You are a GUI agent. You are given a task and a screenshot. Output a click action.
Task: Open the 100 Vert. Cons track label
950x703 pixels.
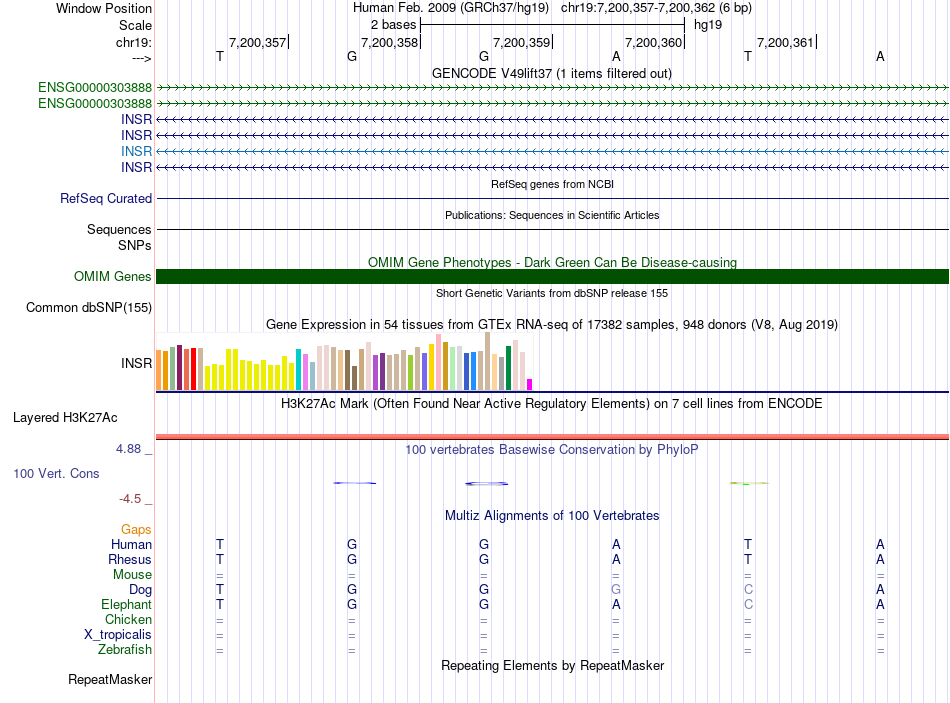[56, 473]
